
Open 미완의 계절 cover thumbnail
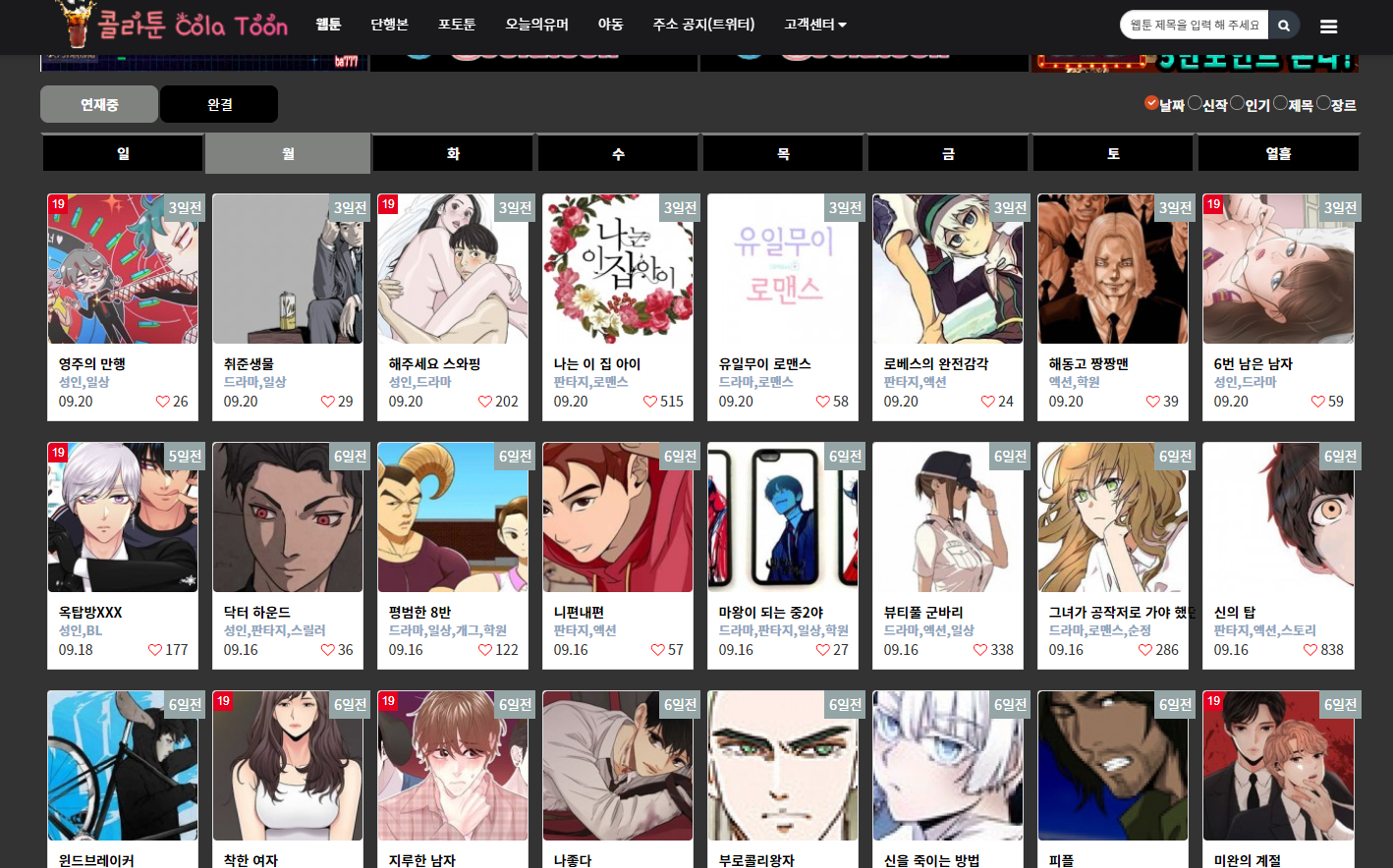[x=1278, y=766]
